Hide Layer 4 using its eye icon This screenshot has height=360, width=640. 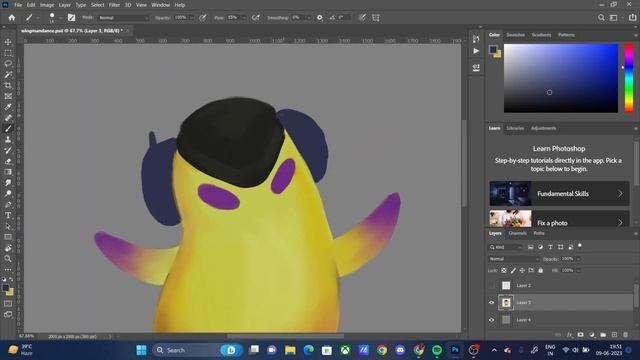[x=491, y=320]
